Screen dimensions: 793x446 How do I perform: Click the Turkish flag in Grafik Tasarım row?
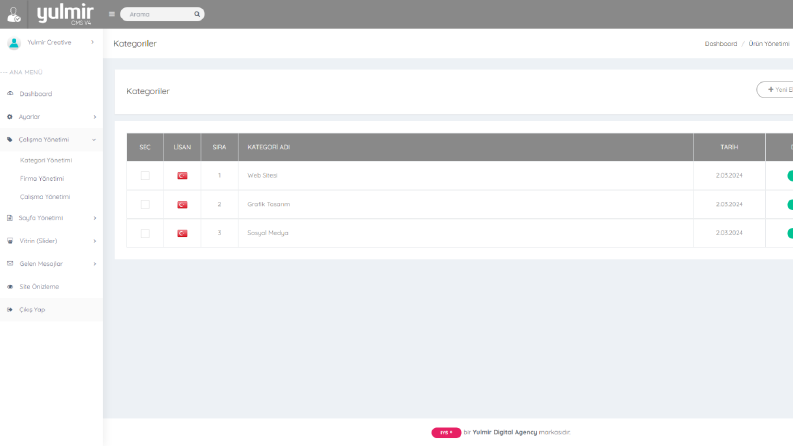[182, 204]
